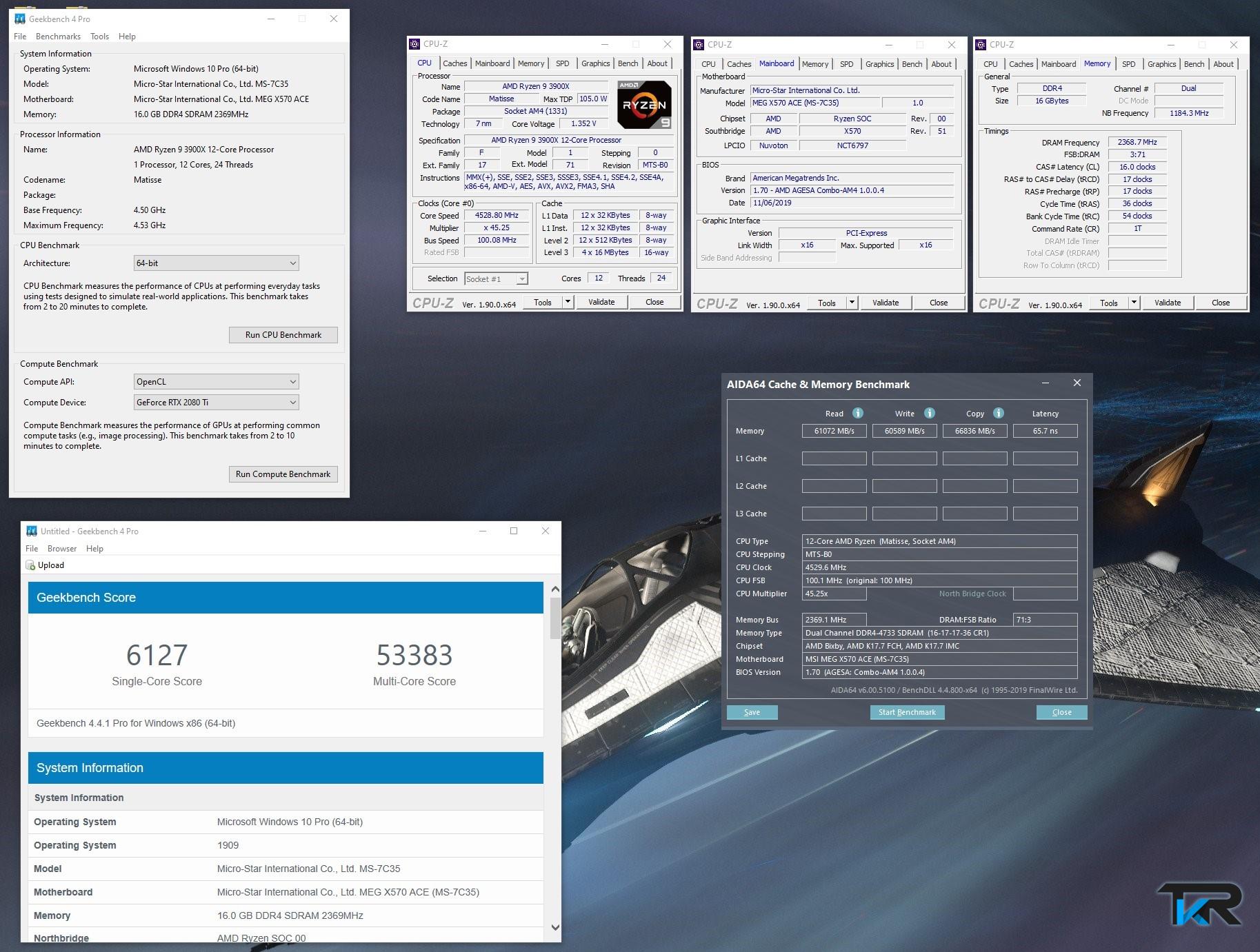1260x952 pixels.
Task: Click Tools button in CPU-Z Mainboard window
Action: point(826,303)
